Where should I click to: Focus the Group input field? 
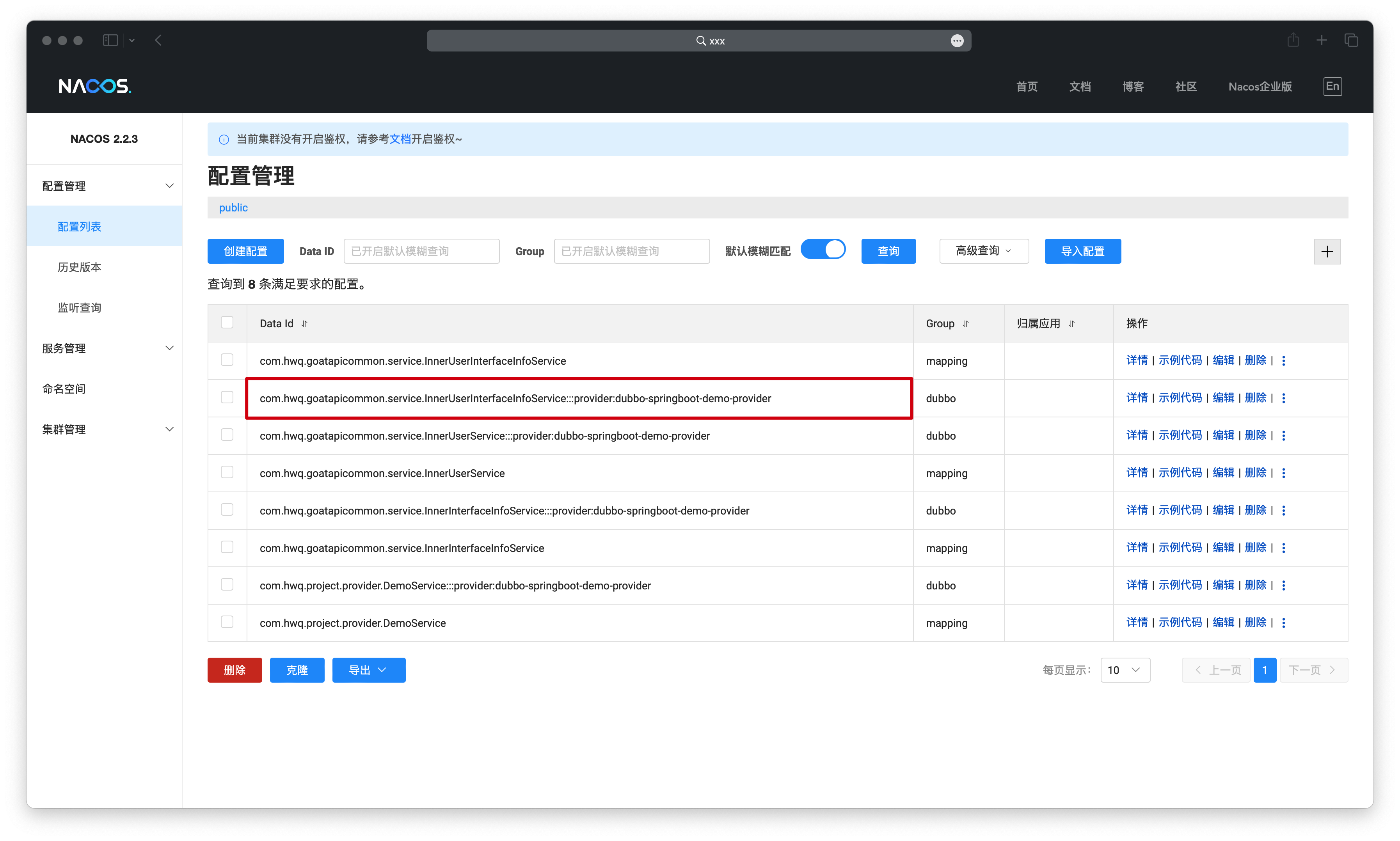[x=631, y=251]
